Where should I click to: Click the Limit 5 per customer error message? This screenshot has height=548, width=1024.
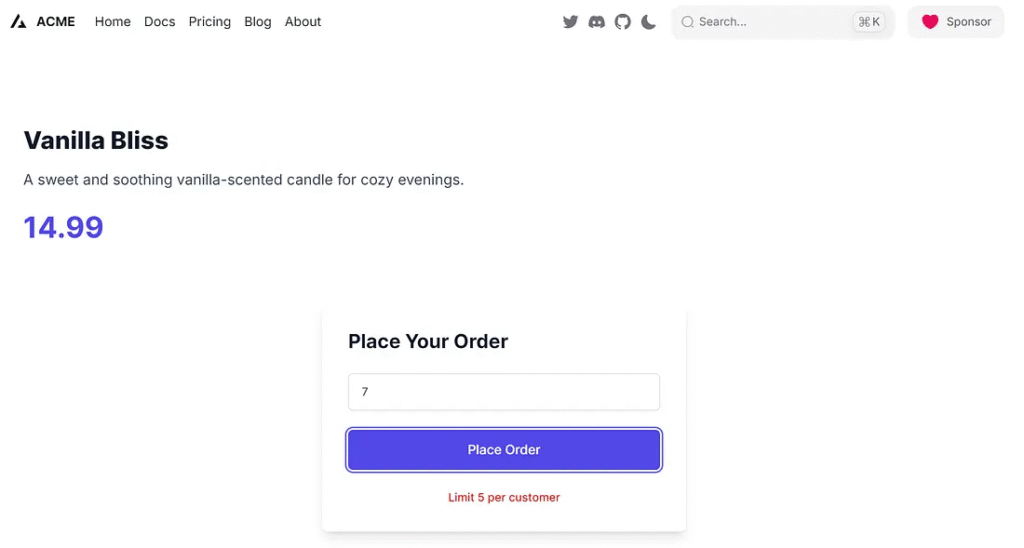click(504, 497)
